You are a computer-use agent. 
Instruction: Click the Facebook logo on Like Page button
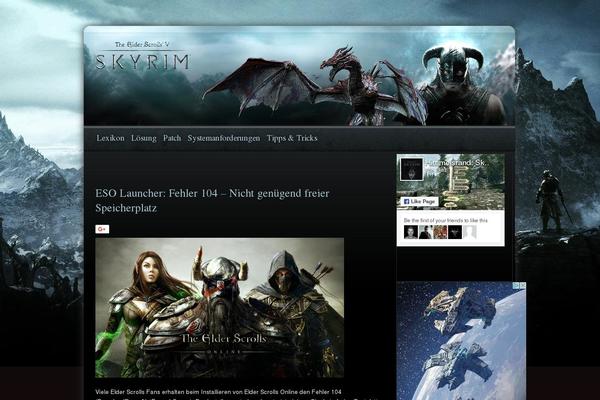406,201
